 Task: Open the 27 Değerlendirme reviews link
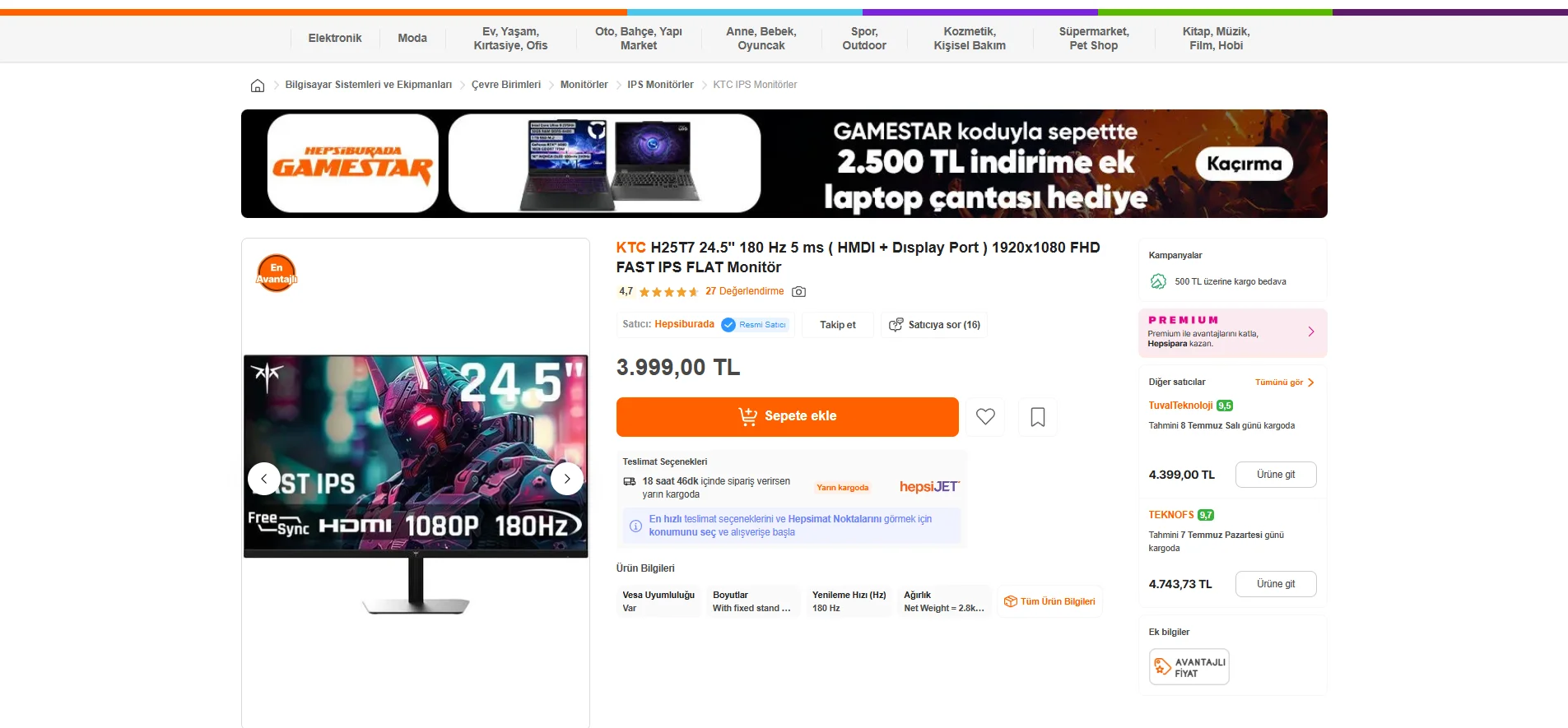tap(744, 291)
